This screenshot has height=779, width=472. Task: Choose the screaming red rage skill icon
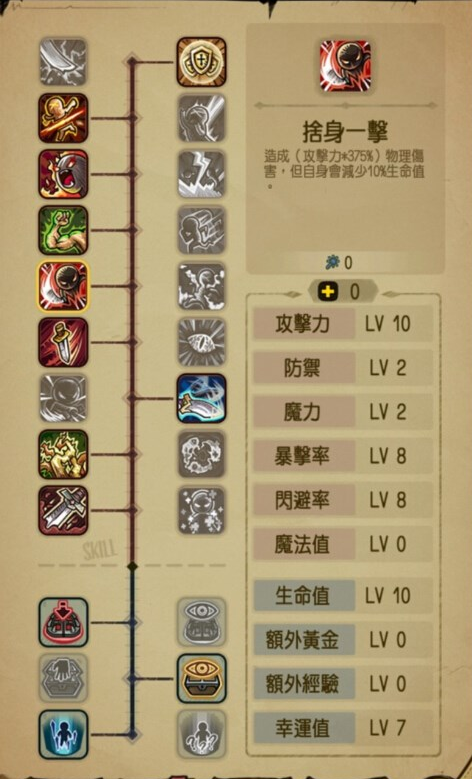[x=63, y=174]
